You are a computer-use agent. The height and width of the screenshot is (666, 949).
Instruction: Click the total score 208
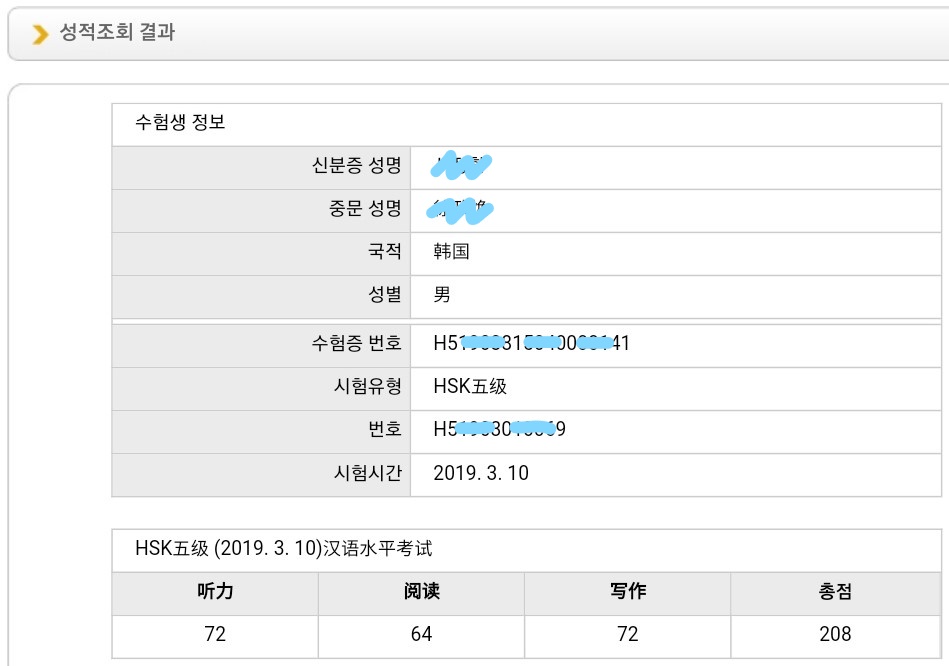(834, 634)
